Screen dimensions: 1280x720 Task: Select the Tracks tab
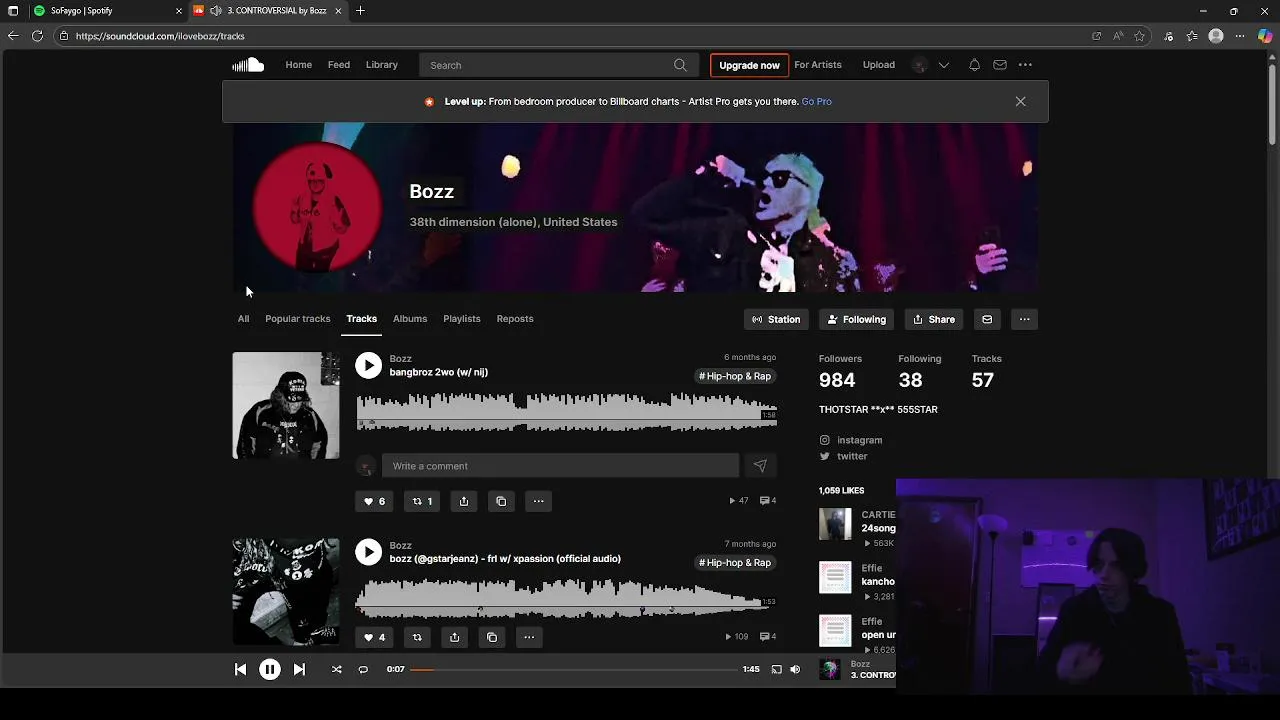(x=362, y=319)
